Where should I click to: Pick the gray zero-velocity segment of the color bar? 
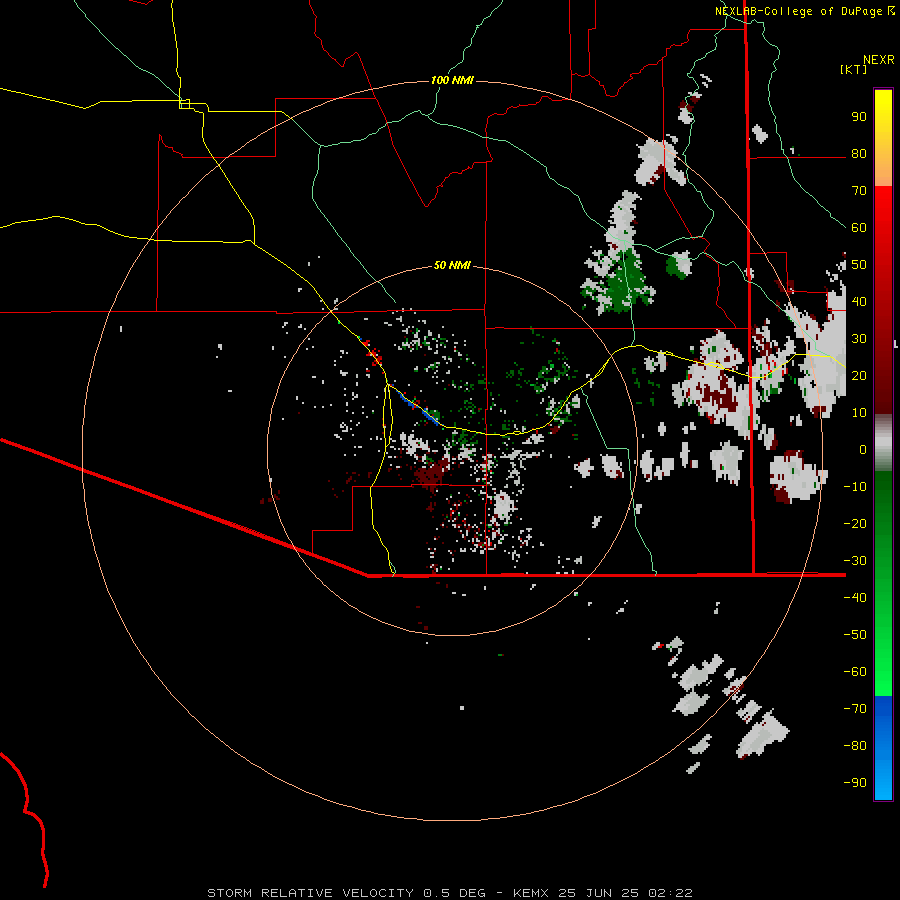[883, 443]
